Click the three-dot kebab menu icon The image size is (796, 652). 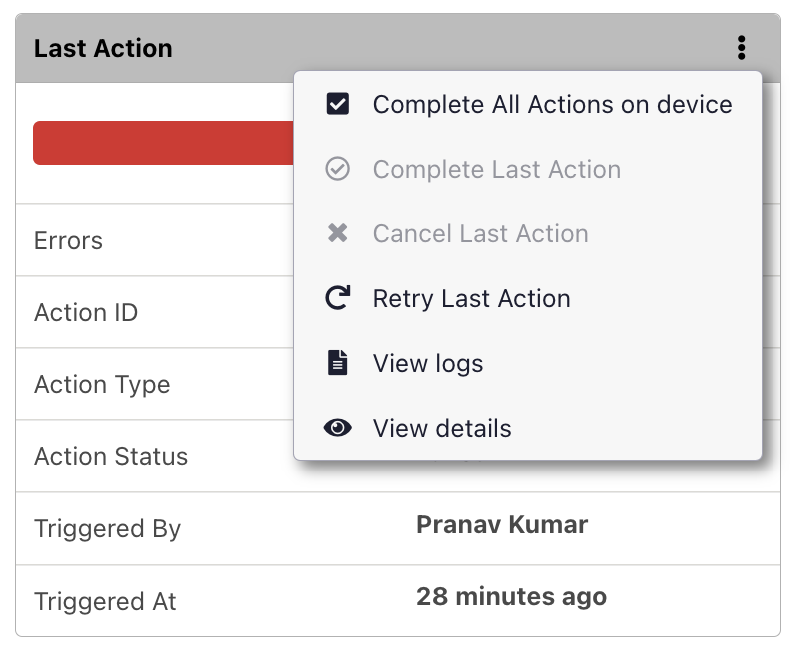741,48
